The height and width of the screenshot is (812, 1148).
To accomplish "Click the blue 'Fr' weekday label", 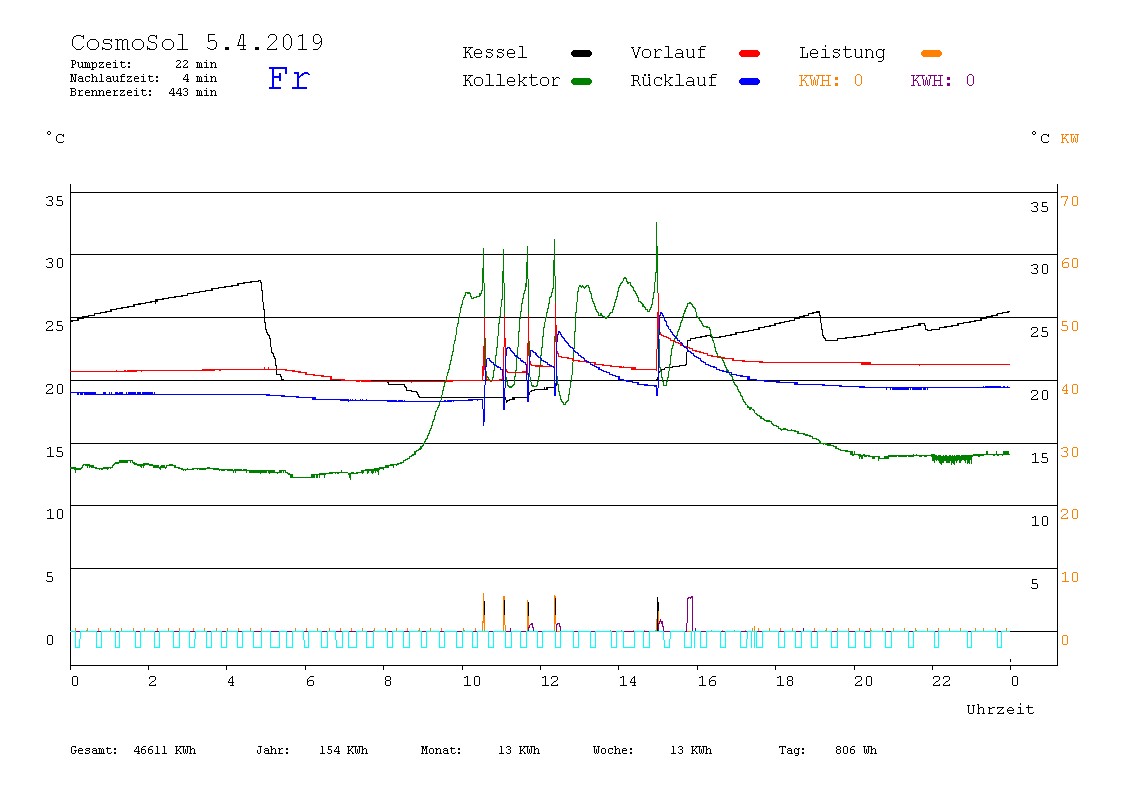I will pos(288,78).
